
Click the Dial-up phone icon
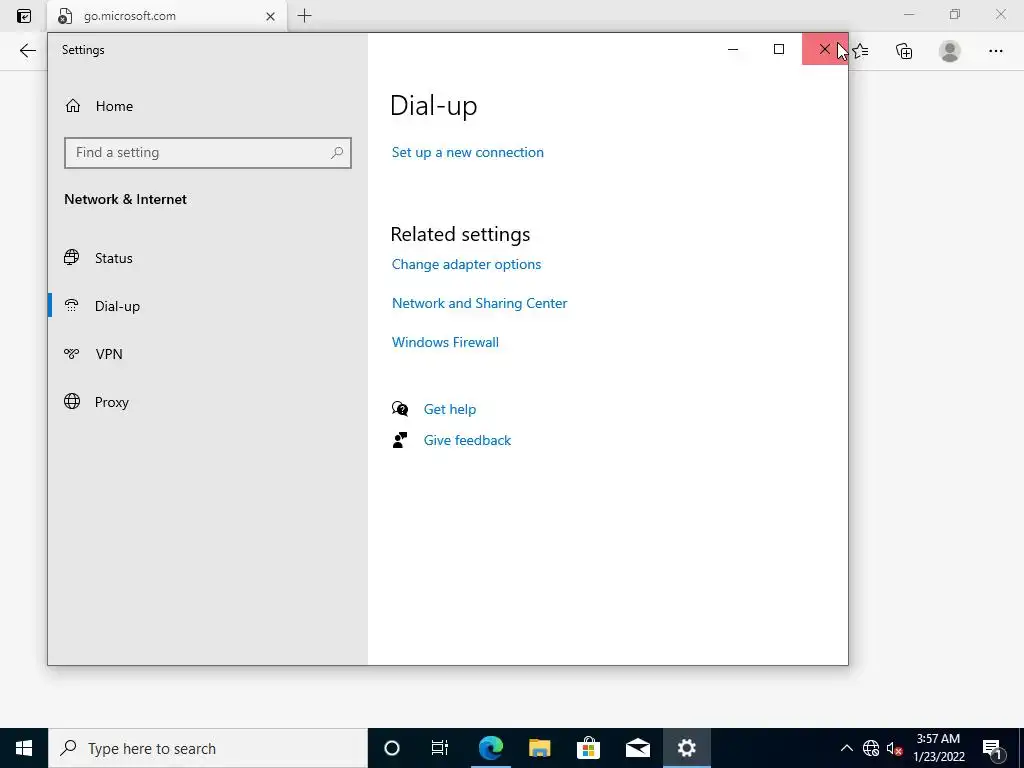pyautogui.click(x=72, y=306)
